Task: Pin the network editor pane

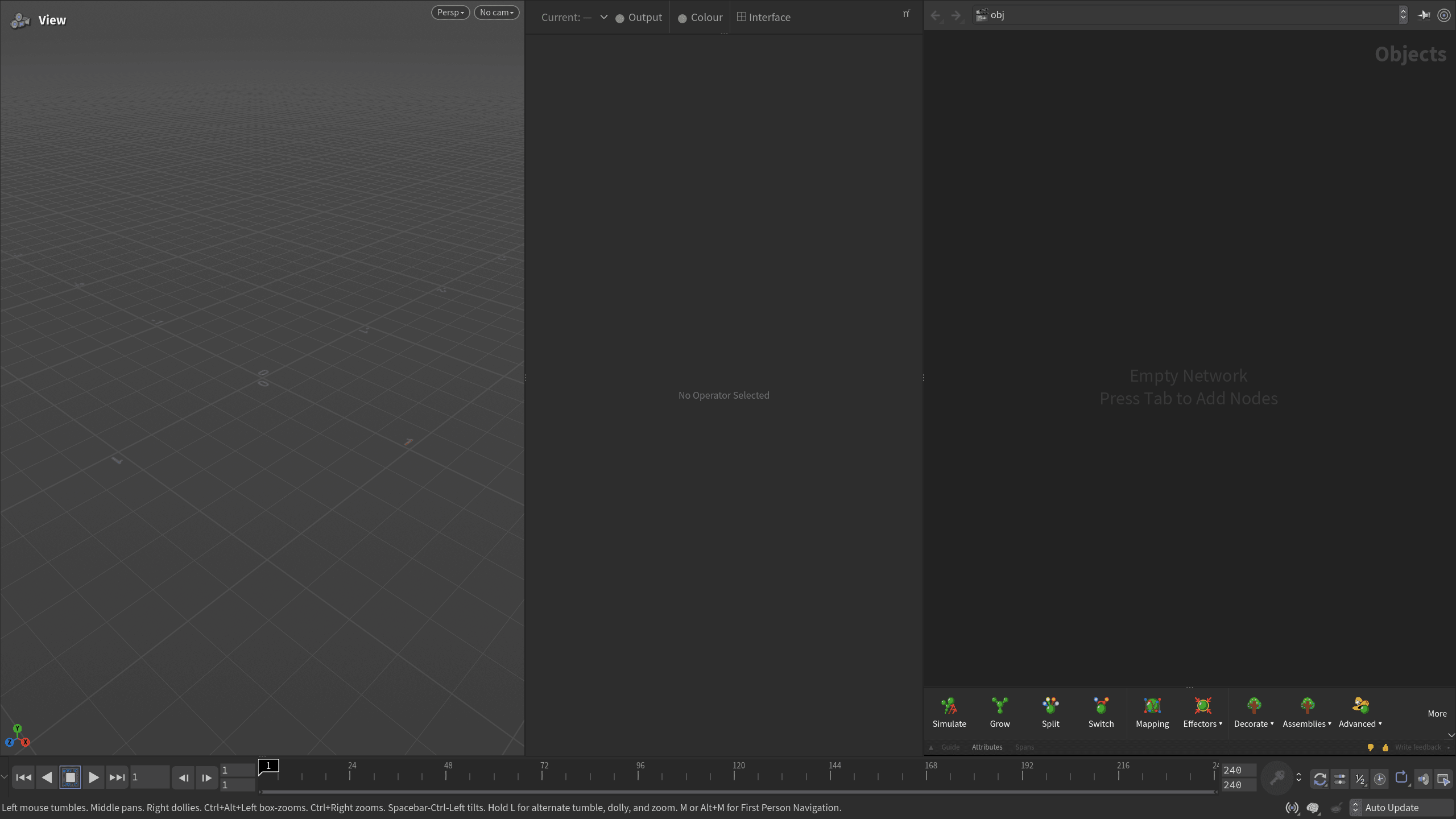Action: point(1424,15)
